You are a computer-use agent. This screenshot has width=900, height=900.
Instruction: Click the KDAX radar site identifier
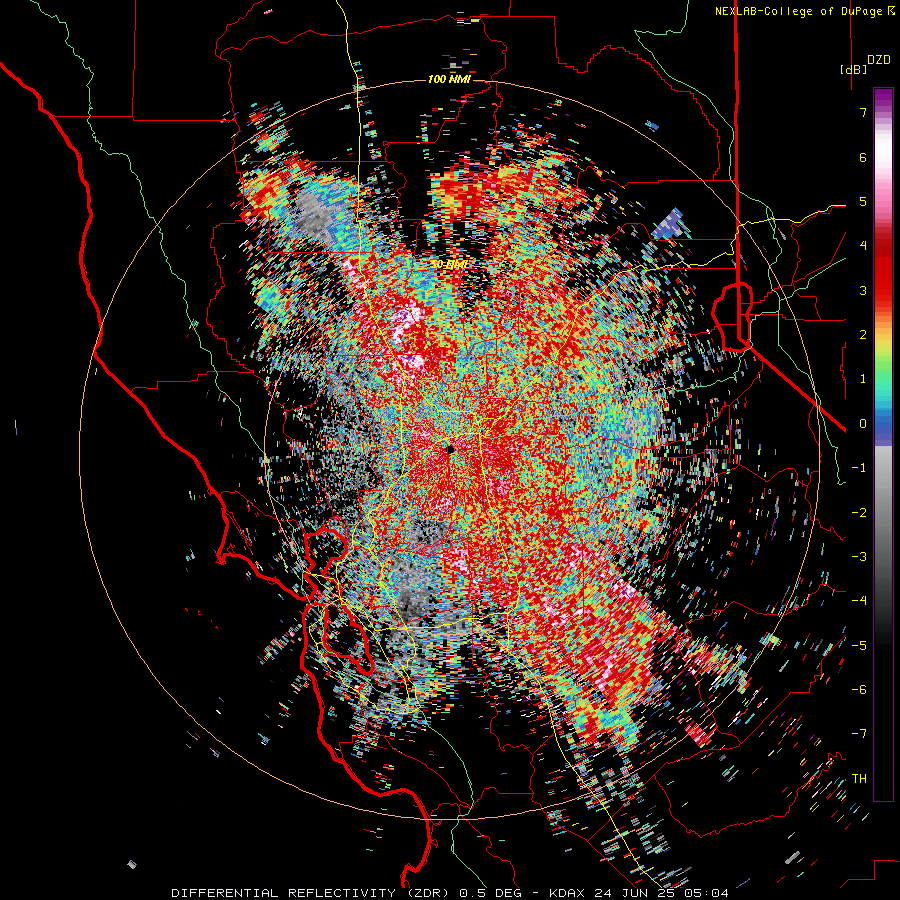click(x=567, y=893)
